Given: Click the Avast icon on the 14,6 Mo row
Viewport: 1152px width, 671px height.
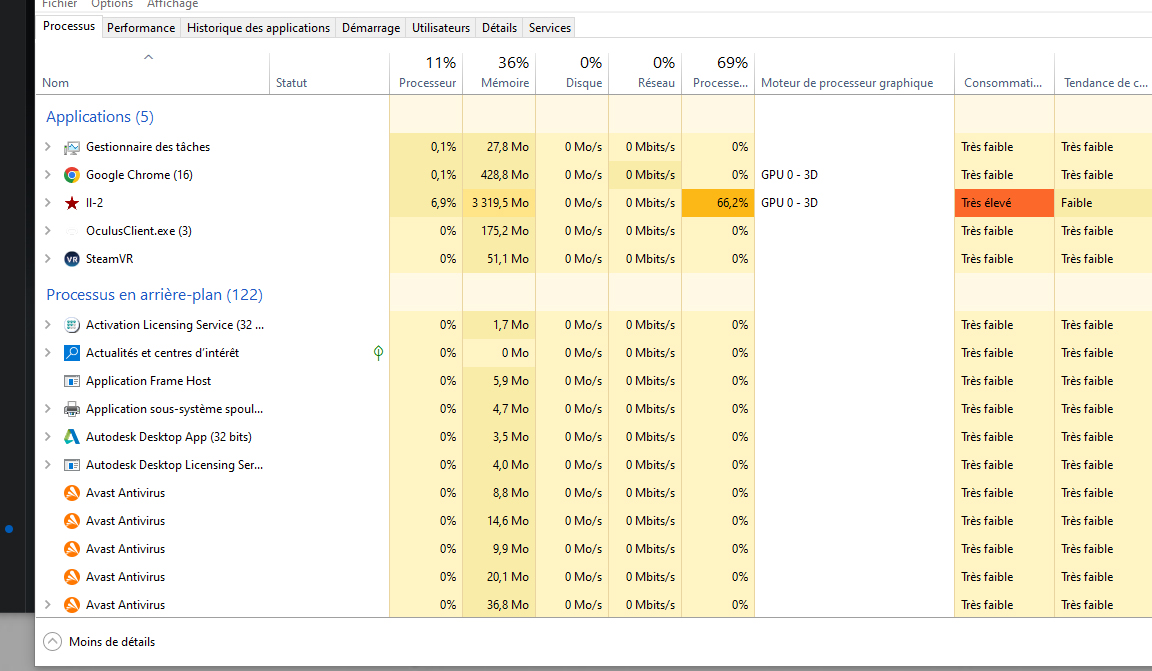Looking at the screenshot, I should pos(71,520).
